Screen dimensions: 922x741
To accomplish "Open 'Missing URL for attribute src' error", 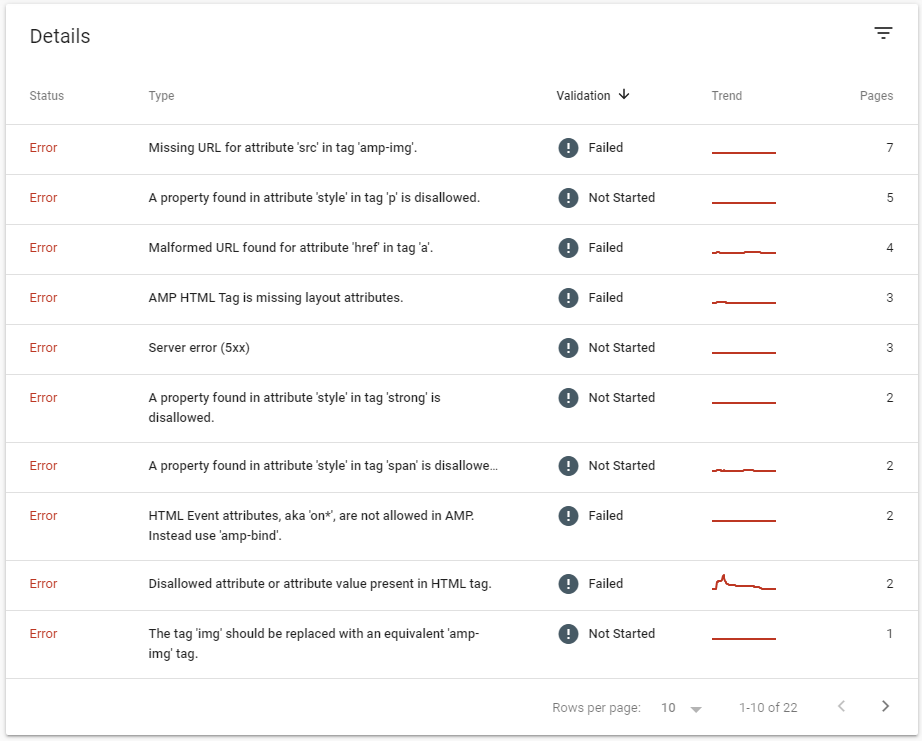I will coord(283,148).
